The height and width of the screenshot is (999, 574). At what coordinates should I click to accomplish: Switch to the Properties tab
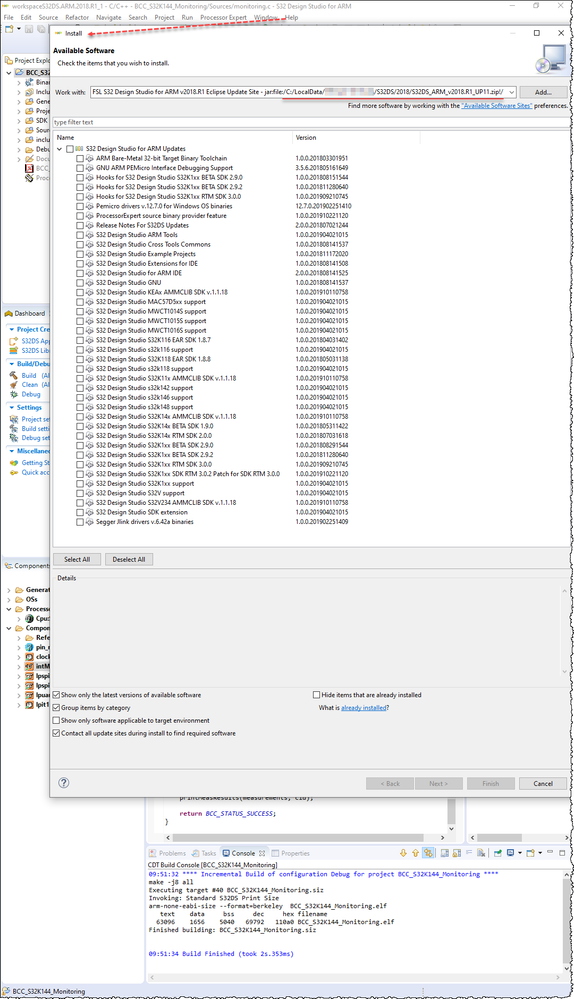click(291, 853)
